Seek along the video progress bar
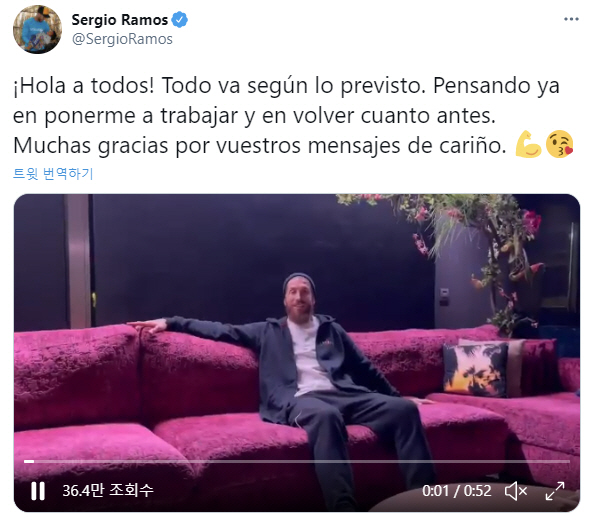Screen dimensions: 594x520 (x=297, y=461)
